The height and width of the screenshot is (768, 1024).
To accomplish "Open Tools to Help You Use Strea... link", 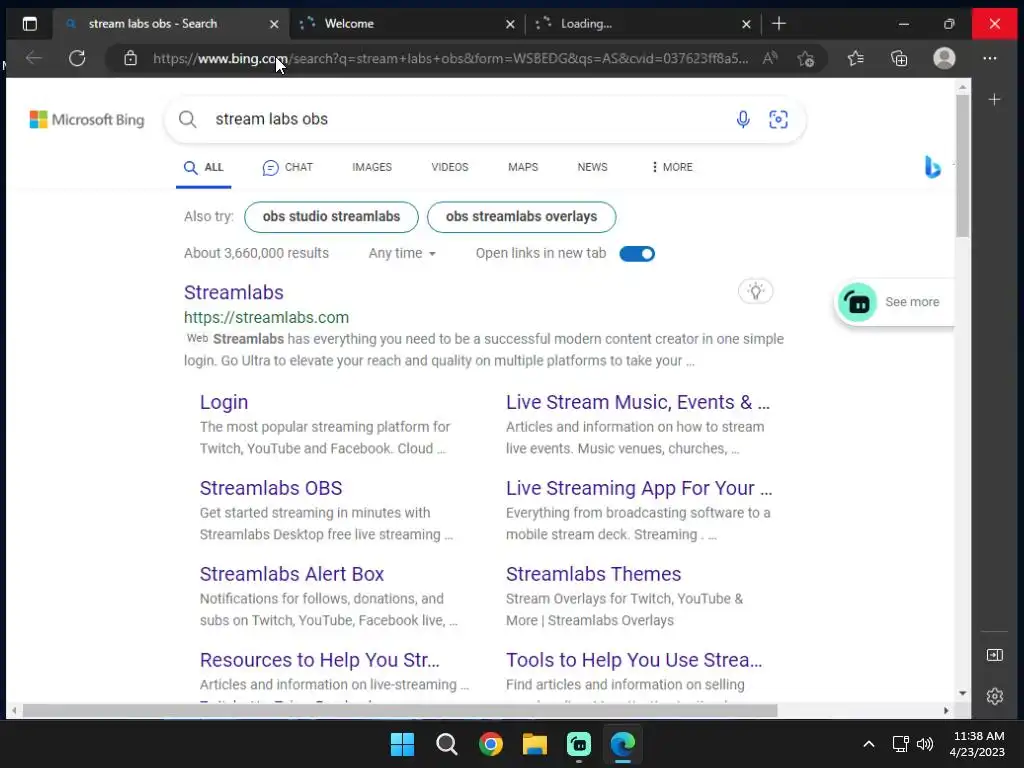I will (633, 660).
